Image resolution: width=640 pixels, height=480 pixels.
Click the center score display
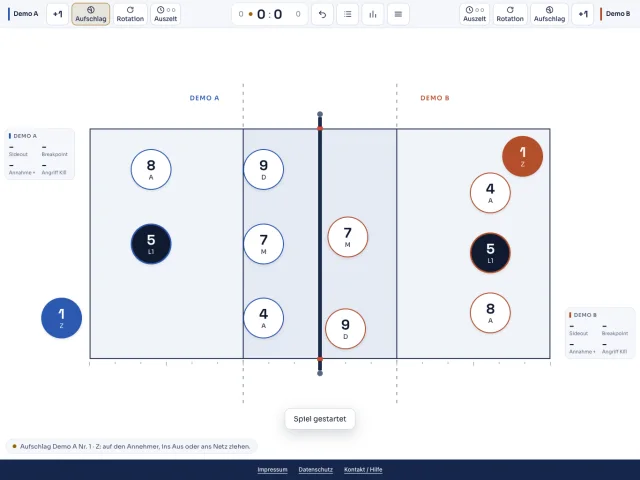pos(270,14)
